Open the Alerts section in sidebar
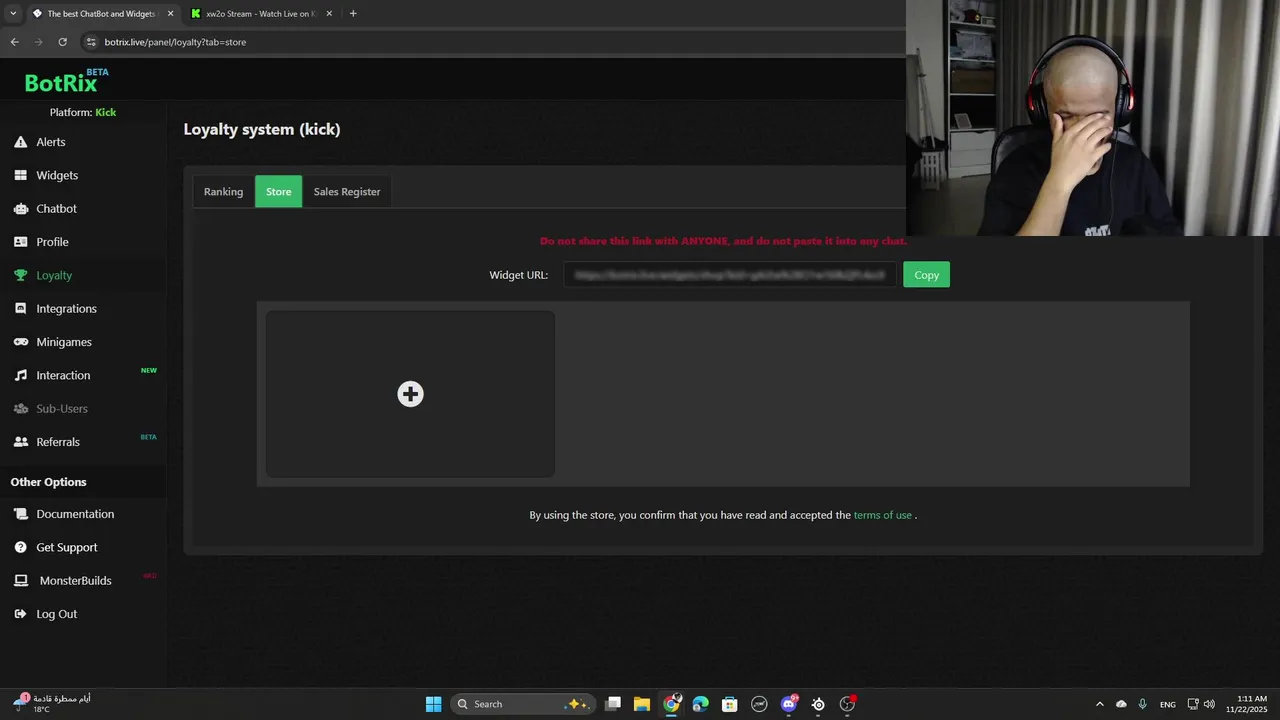1280x720 pixels. pos(50,142)
